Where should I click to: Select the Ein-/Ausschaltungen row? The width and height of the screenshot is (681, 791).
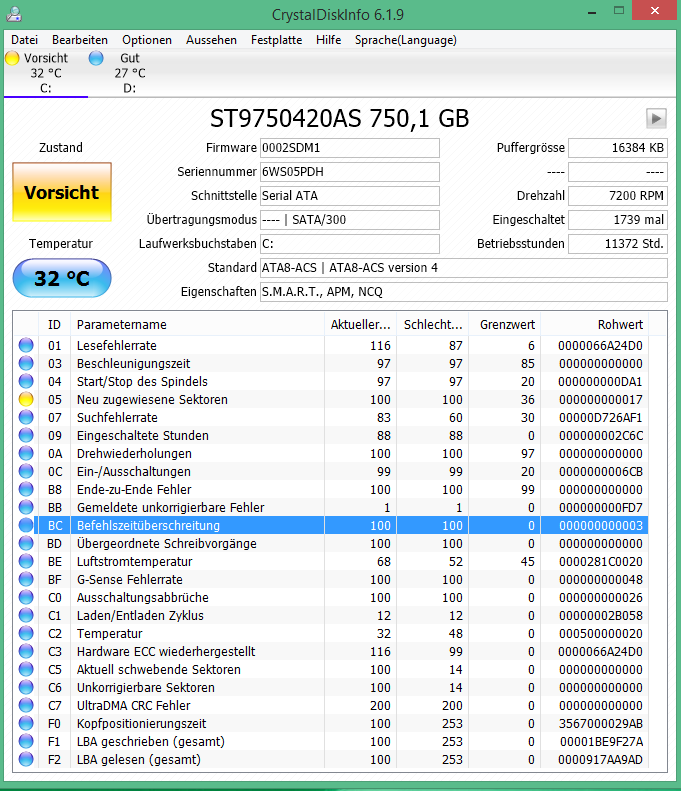(x=332, y=471)
